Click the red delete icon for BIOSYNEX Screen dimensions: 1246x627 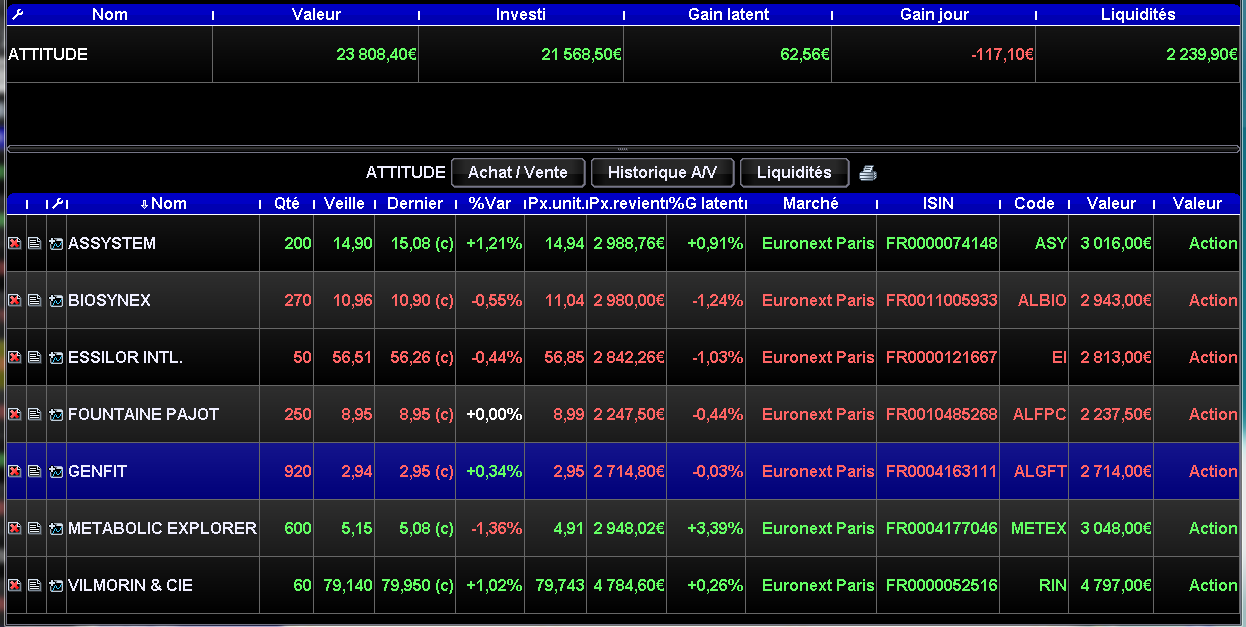[x=15, y=300]
